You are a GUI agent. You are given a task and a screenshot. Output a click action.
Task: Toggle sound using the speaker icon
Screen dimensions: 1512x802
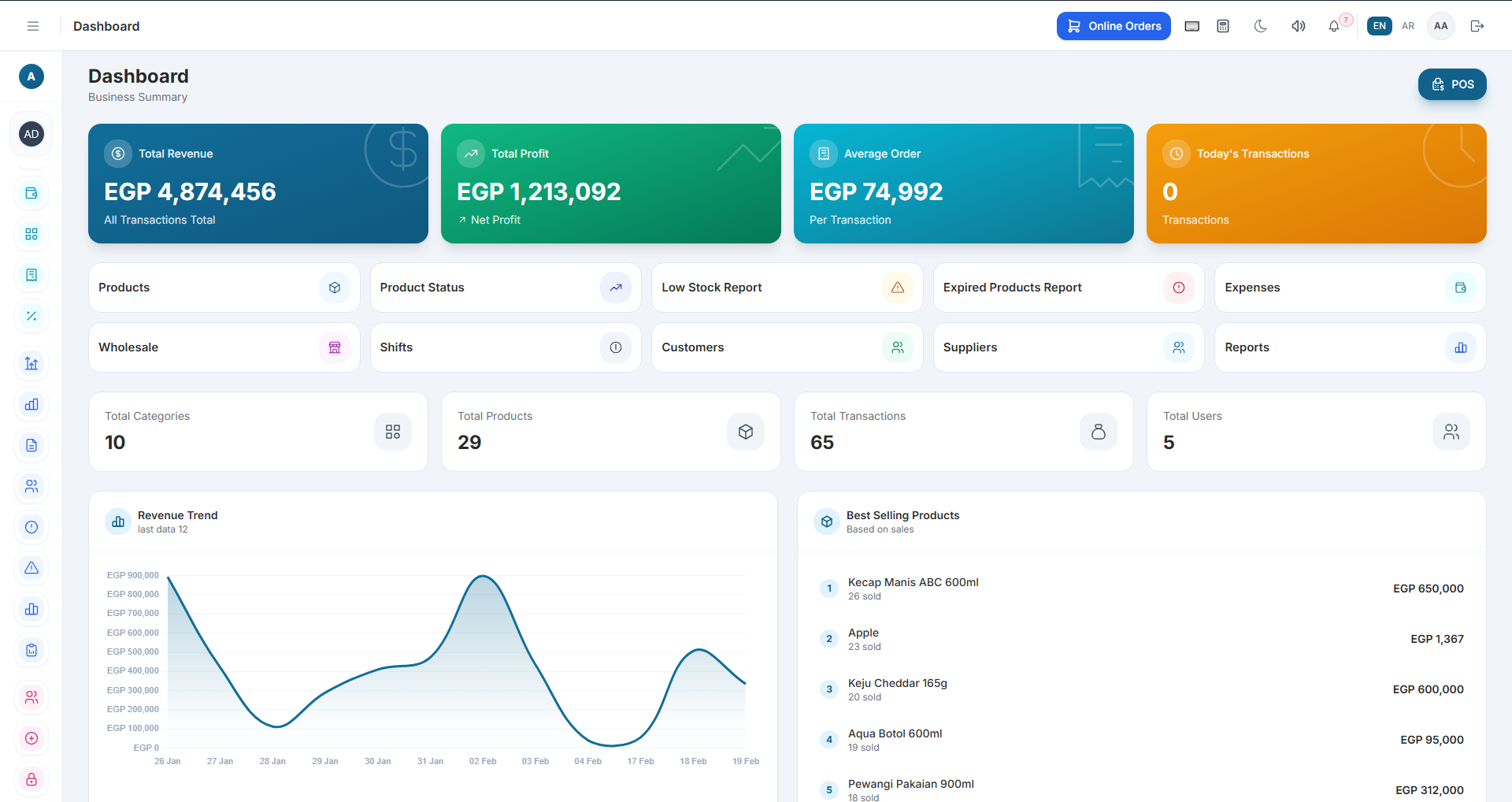coord(1298,26)
